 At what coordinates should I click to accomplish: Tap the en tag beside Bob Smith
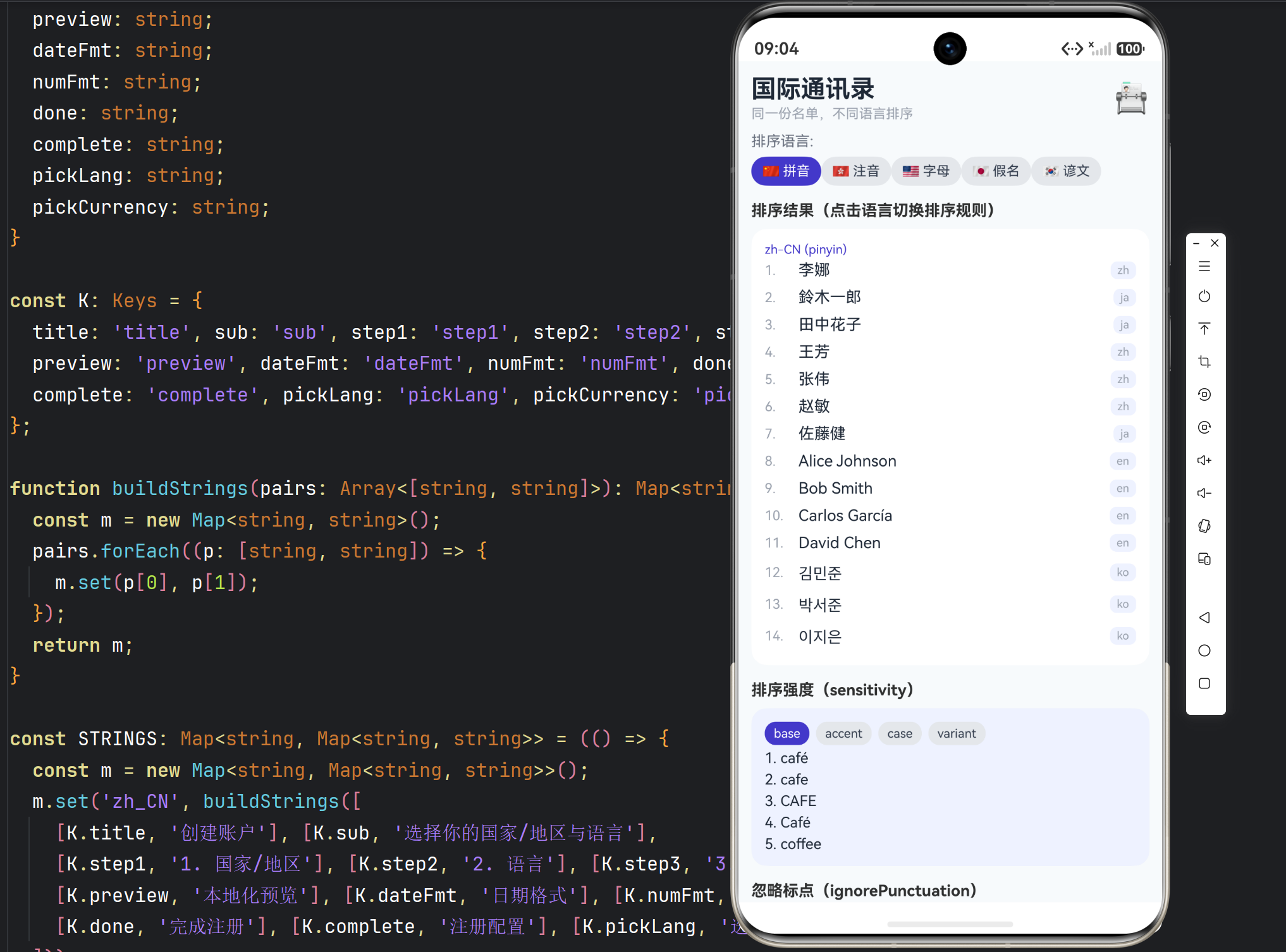coord(1122,488)
